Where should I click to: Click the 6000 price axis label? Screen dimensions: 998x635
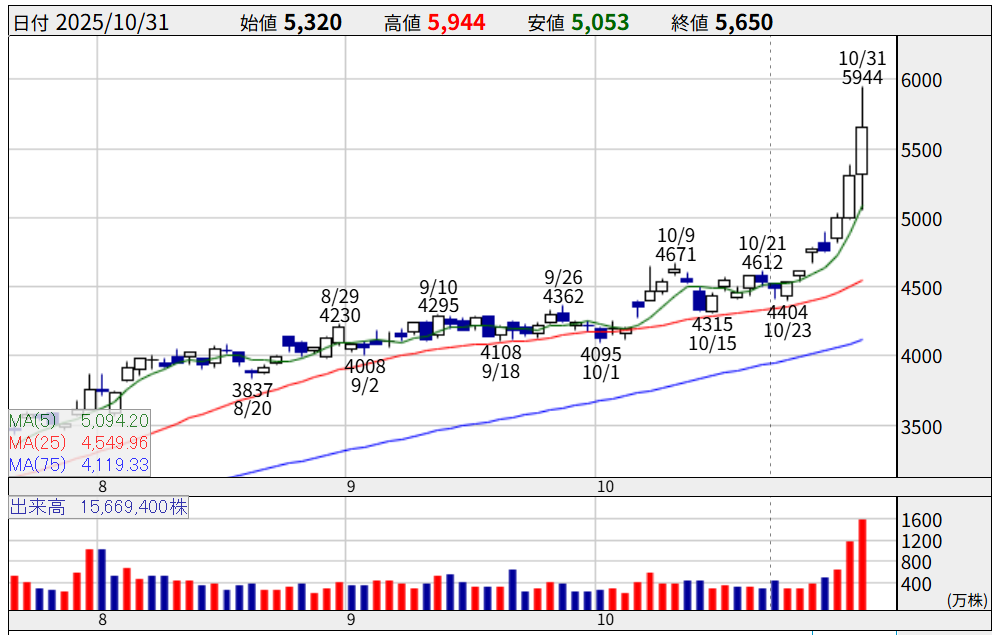pyautogui.click(x=921, y=81)
